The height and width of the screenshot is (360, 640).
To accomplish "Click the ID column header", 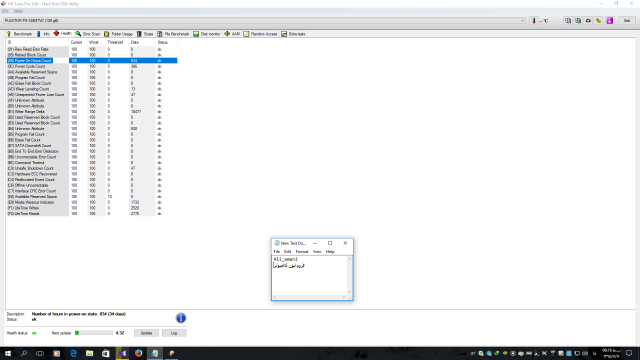I will [x=37, y=42].
